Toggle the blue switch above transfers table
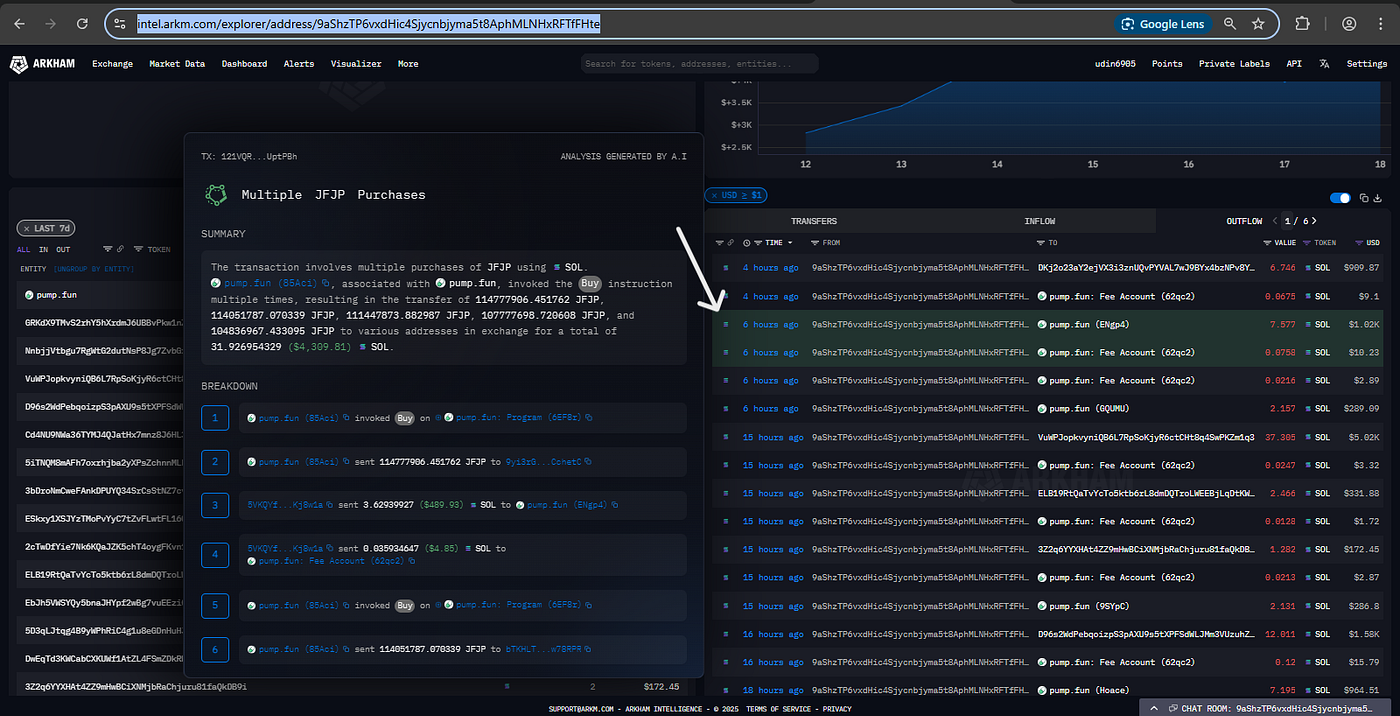 (x=1340, y=198)
